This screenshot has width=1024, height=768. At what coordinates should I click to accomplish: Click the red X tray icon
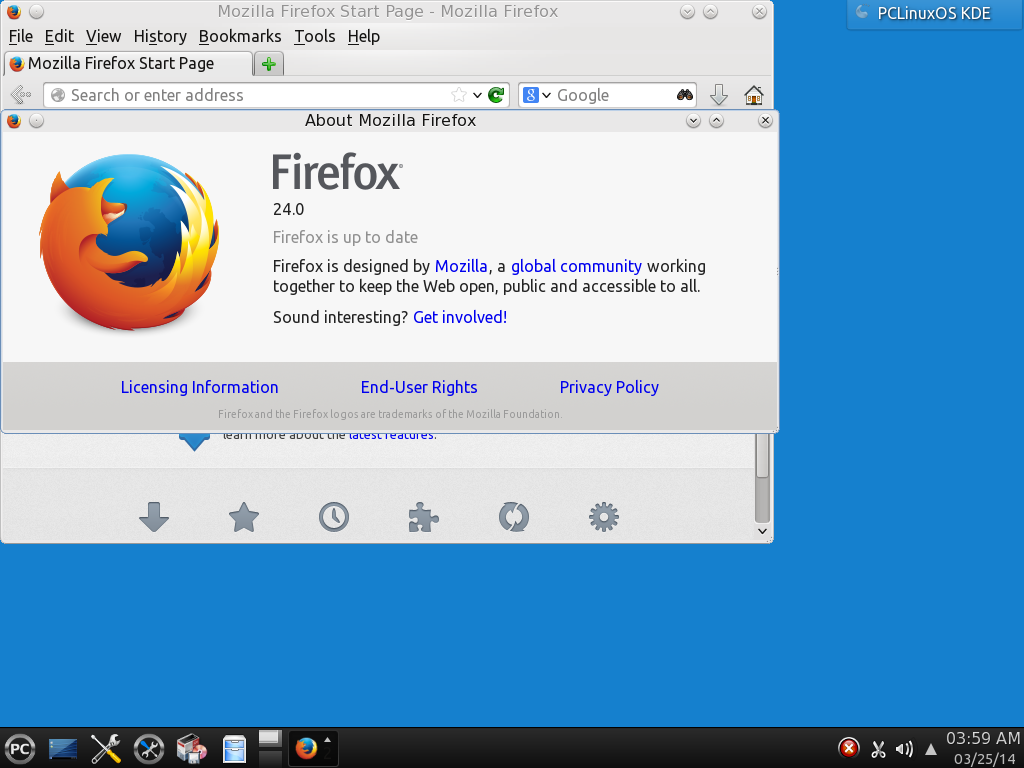pos(848,748)
